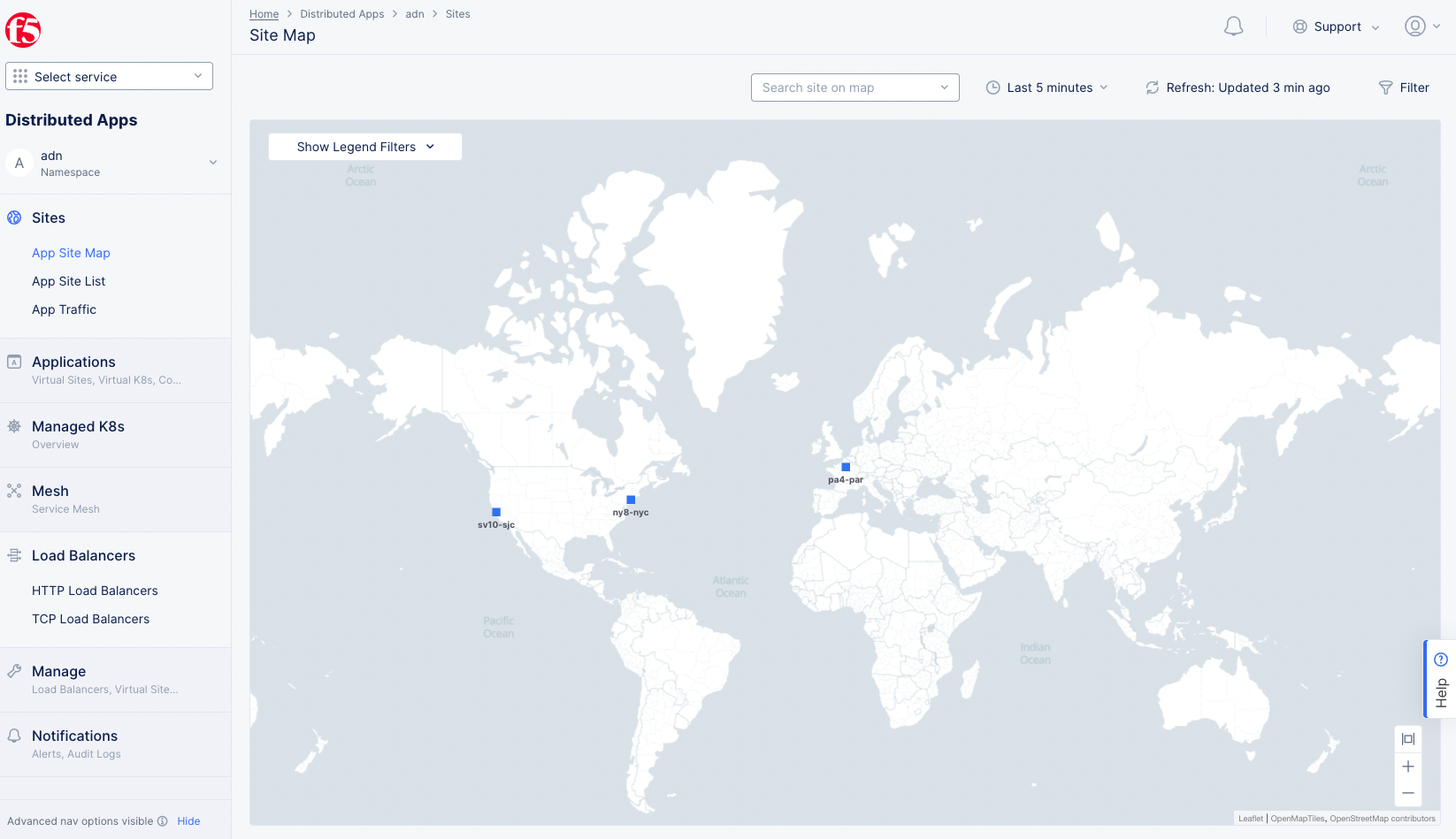Navigate to Distributed Apps in the breadcrumb
1456x839 pixels.
(x=341, y=13)
